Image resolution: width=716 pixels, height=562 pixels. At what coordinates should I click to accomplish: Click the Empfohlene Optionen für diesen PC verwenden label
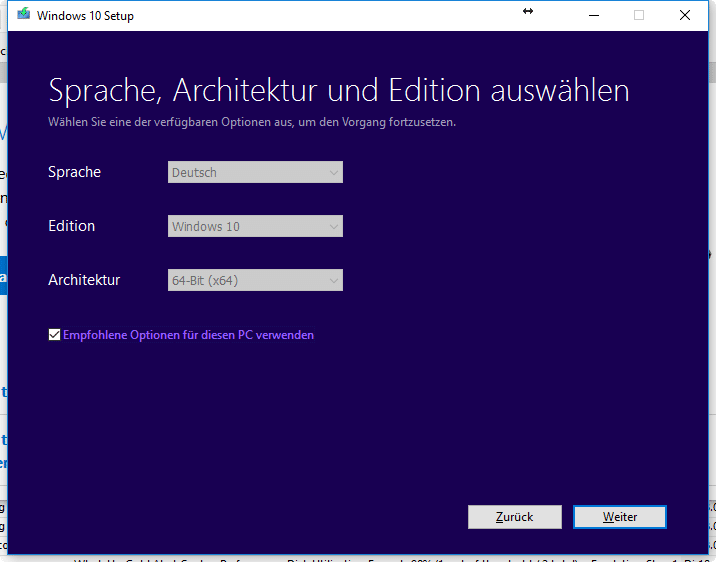click(188, 335)
